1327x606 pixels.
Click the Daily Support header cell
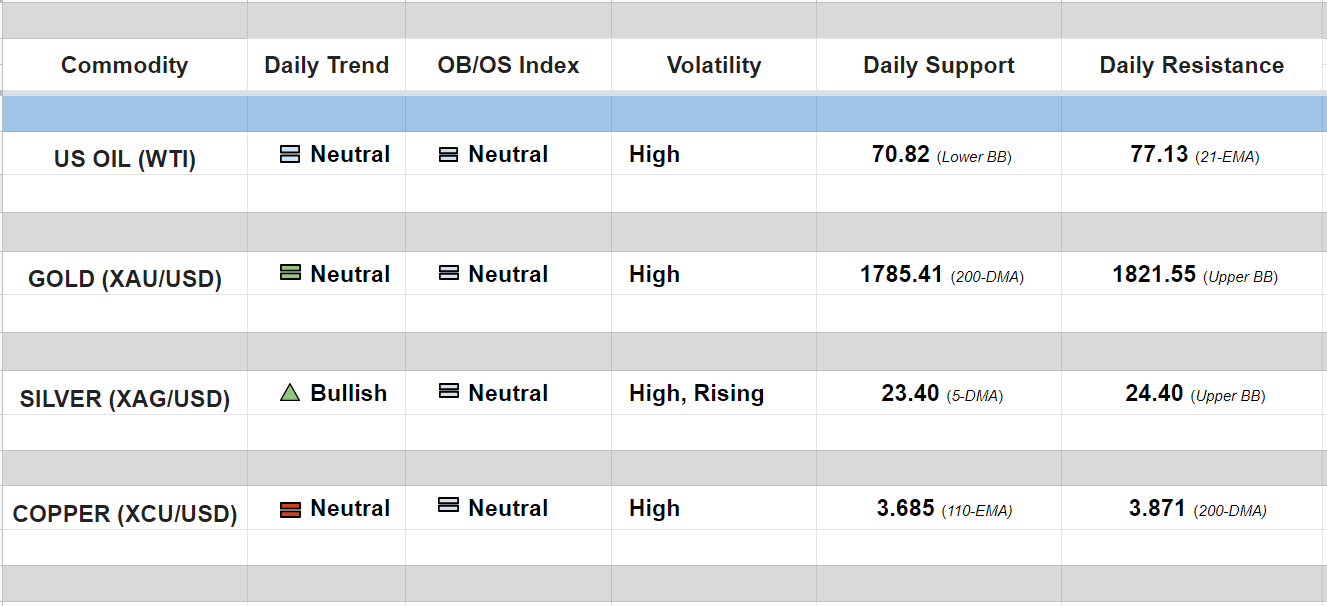coord(939,66)
